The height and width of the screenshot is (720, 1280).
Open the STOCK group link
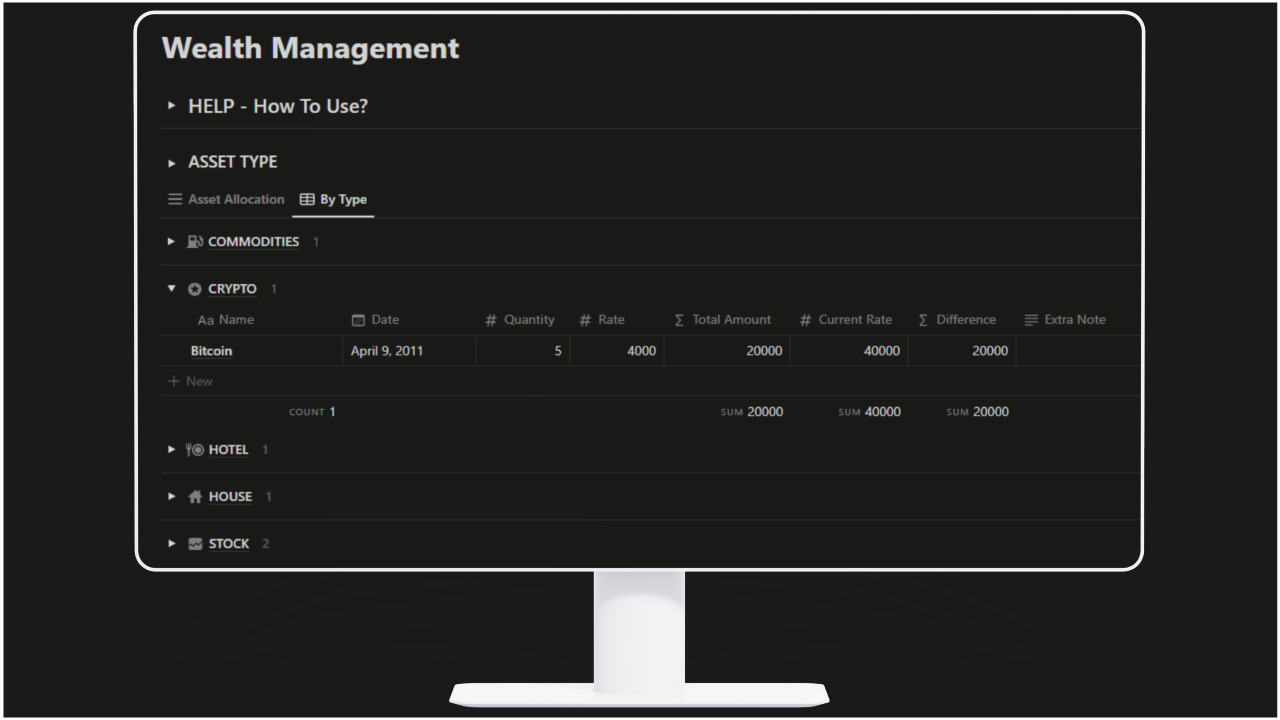coord(229,544)
